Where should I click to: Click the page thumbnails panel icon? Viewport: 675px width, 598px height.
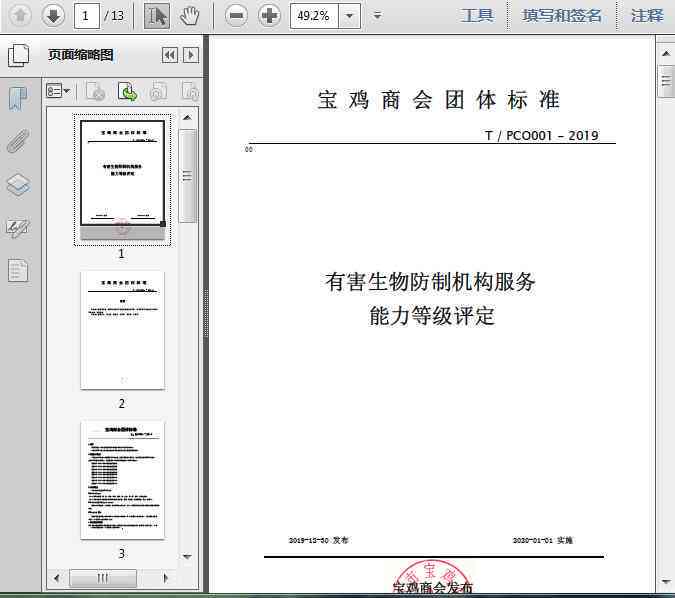point(19,55)
